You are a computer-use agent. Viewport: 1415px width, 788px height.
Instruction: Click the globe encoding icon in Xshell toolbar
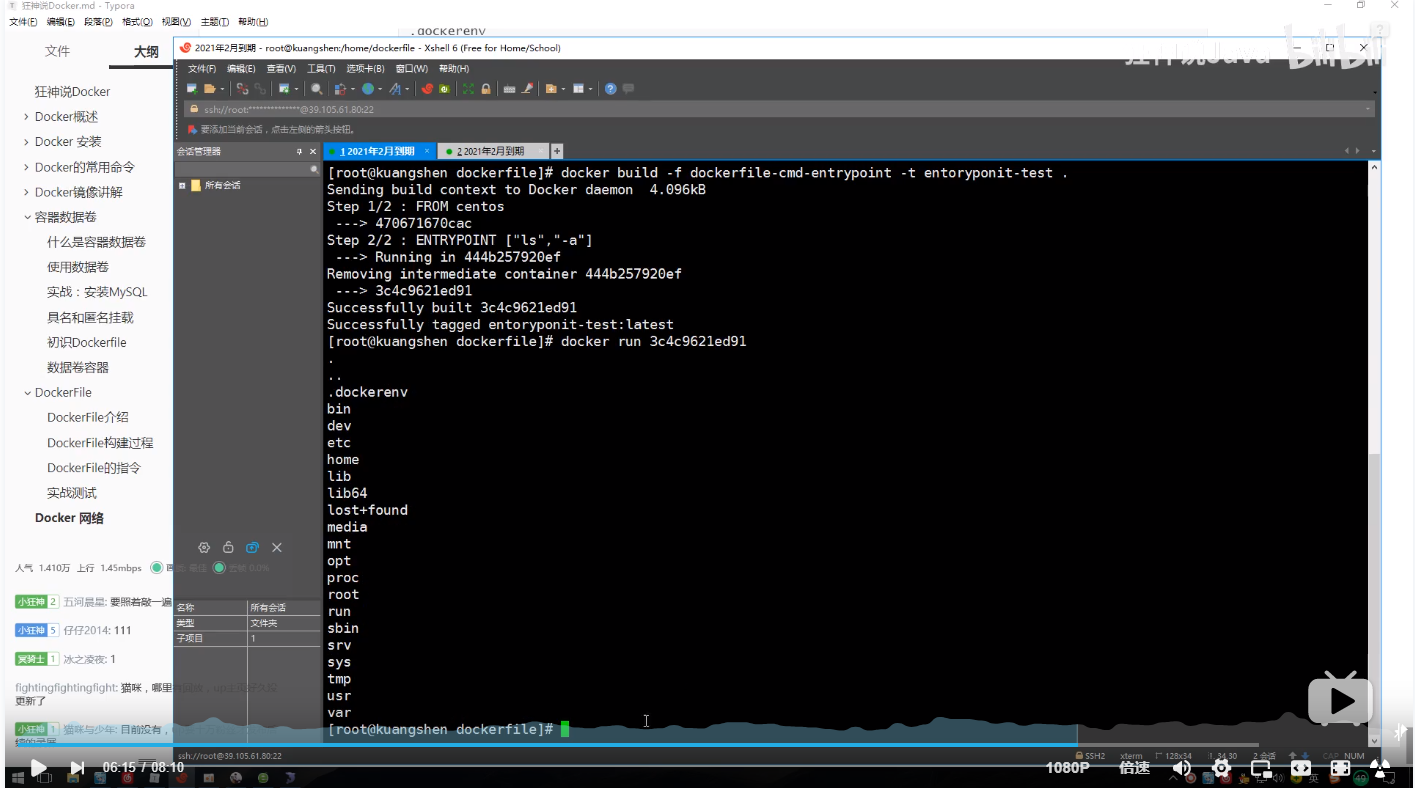[x=367, y=89]
